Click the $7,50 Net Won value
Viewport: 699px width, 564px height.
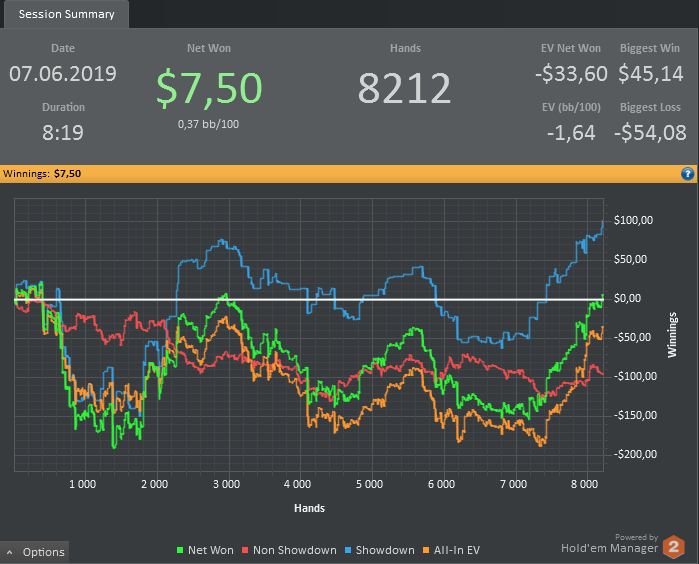[x=209, y=89]
